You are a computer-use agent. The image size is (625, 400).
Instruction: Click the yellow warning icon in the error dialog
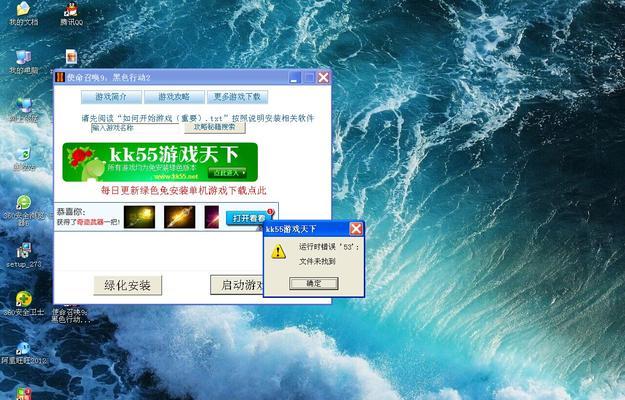pyautogui.click(x=278, y=251)
